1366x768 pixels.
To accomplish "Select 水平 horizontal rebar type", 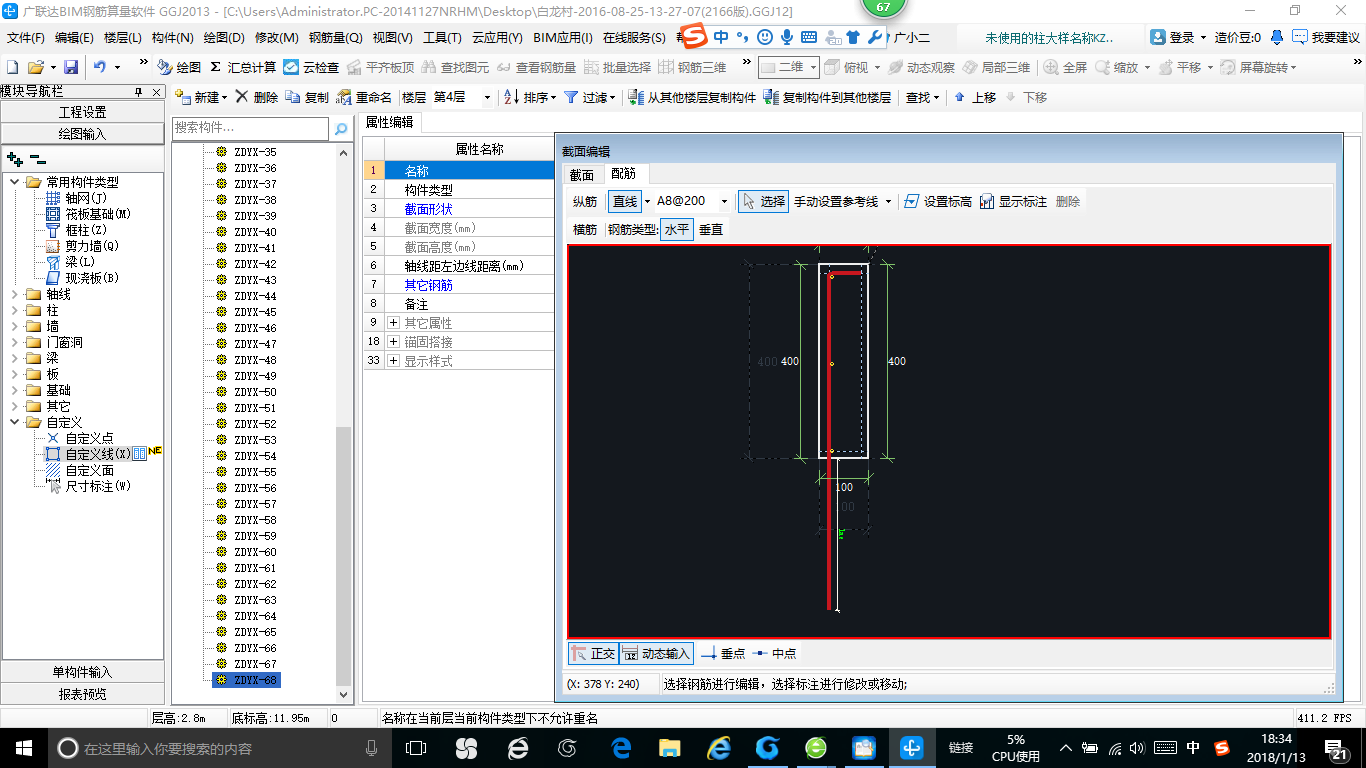I will [x=676, y=229].
